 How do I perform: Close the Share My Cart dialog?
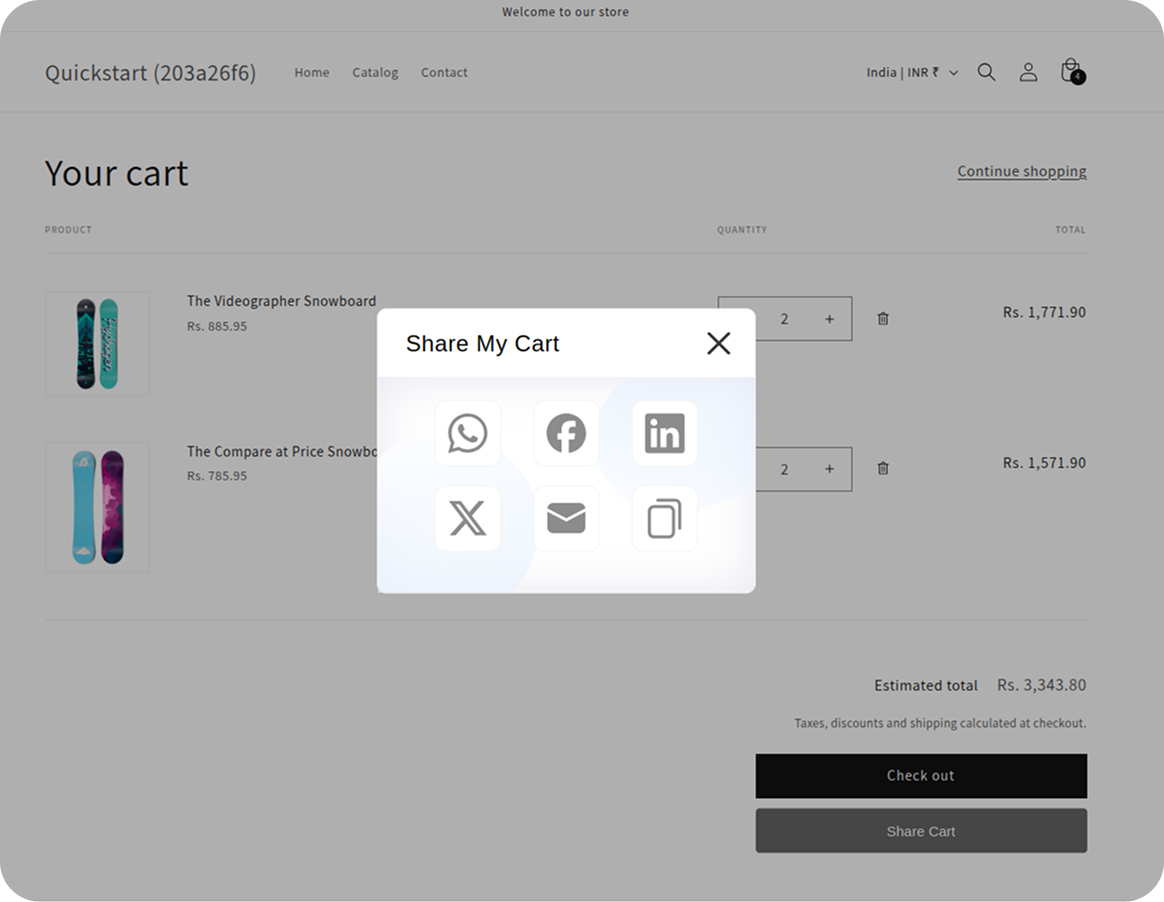pyautogui.click(x=718, y=343)
